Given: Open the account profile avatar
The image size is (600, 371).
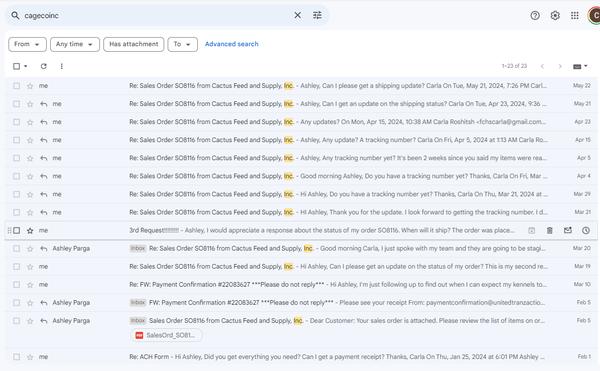Looking at the screenshot, I should (594, 15).
